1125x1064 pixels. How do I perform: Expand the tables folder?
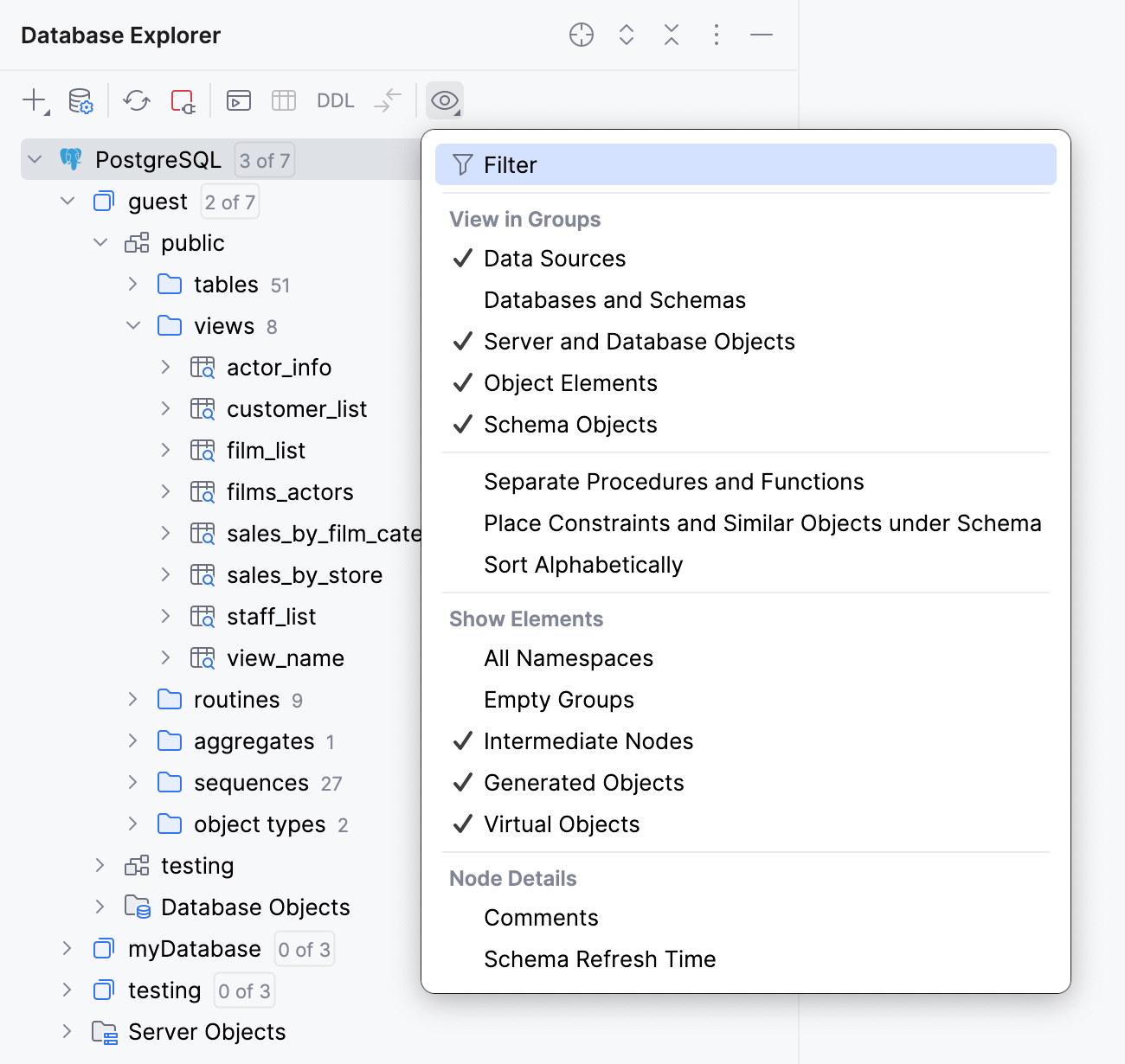(134, 284)
